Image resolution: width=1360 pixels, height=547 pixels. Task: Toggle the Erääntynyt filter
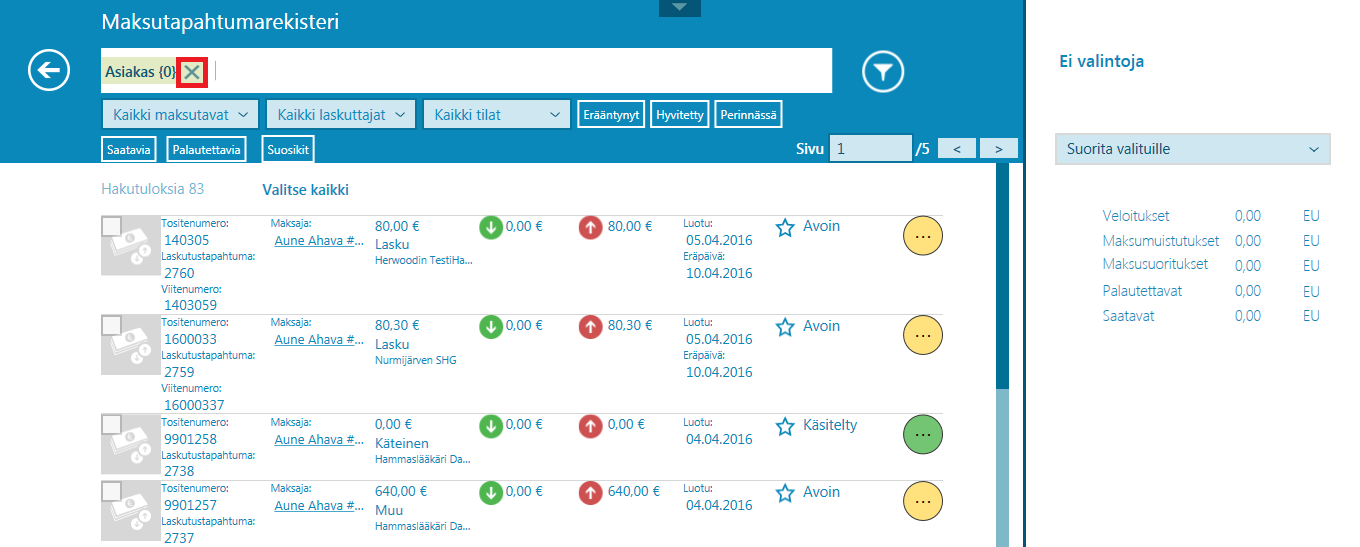pyautogui.click(x=612, y=115)
